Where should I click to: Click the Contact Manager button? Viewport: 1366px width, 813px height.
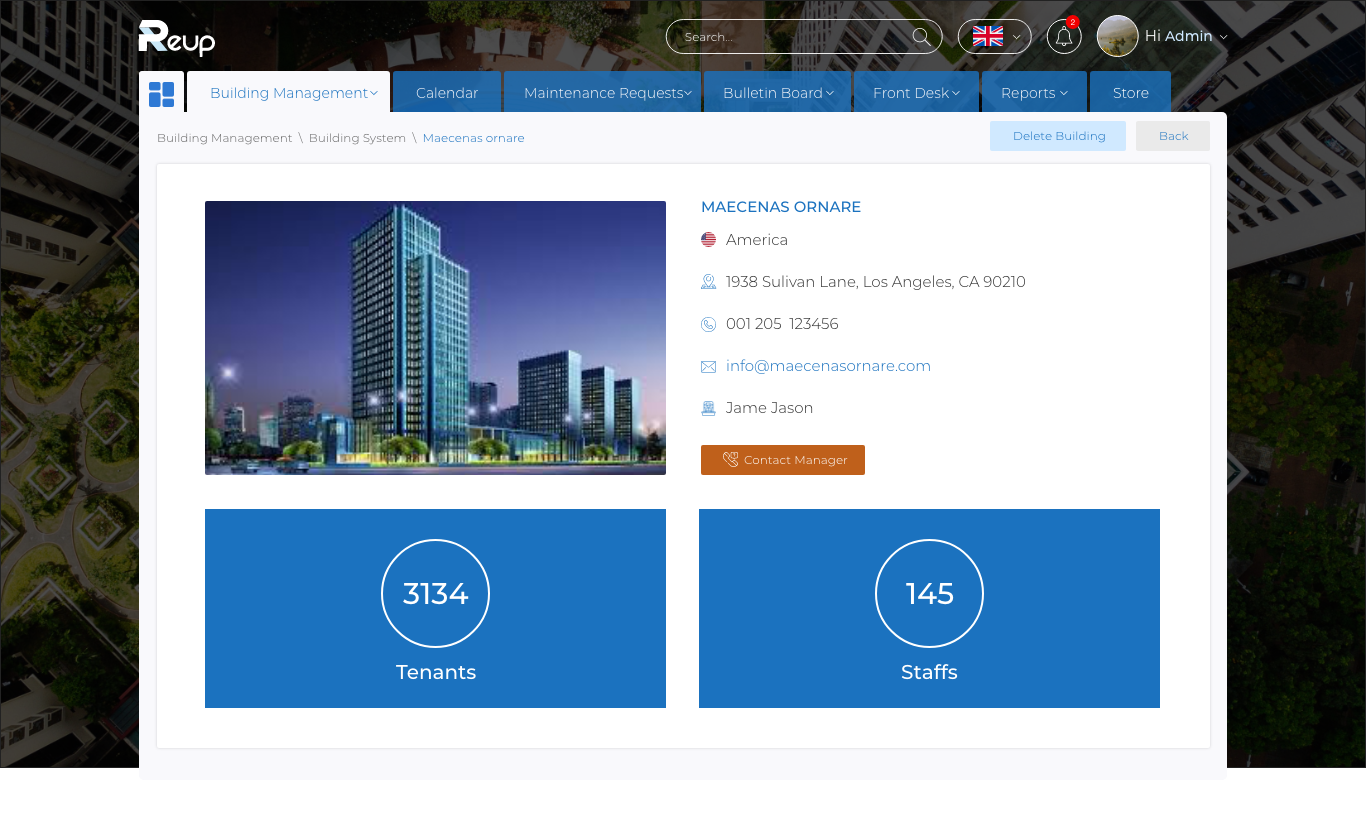pyautogui.click(x=783, y=460)
